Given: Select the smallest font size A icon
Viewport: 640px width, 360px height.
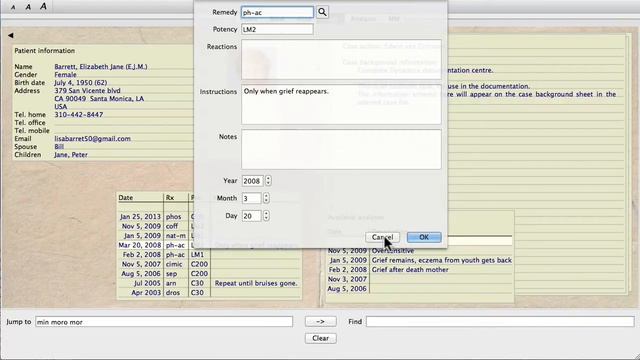Looking at the screenshot, I should point(13,7).
